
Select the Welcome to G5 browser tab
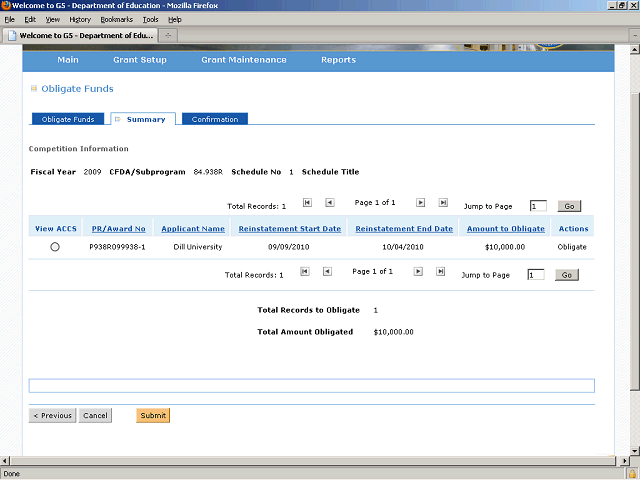80,36
